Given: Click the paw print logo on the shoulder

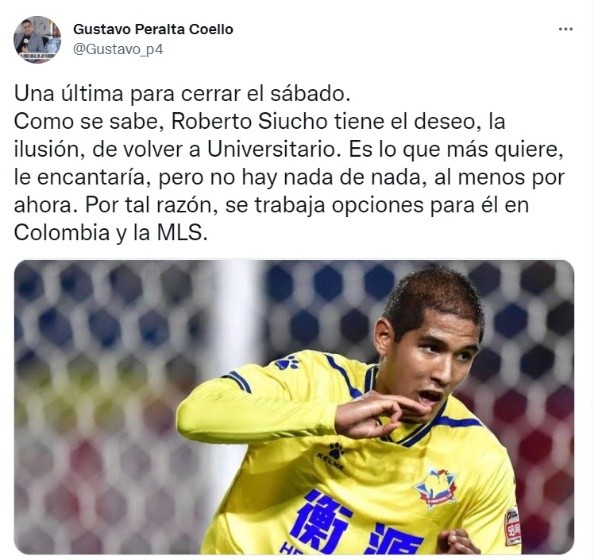Looking at the screenshot, I should pos(287,362).
